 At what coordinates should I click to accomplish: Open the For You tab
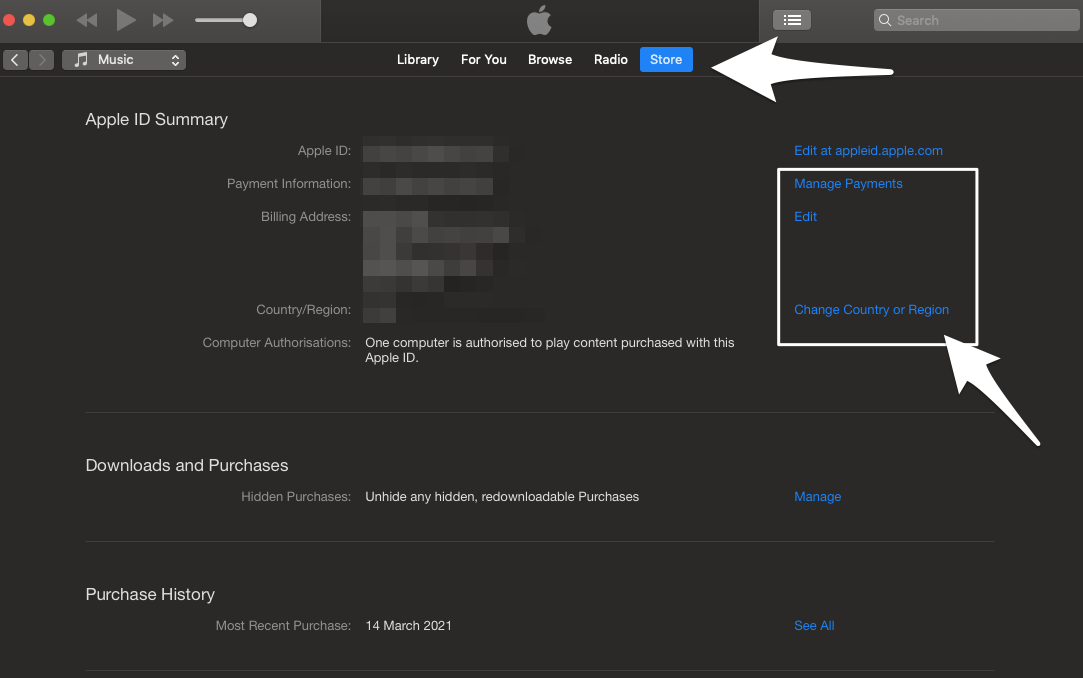483,59
